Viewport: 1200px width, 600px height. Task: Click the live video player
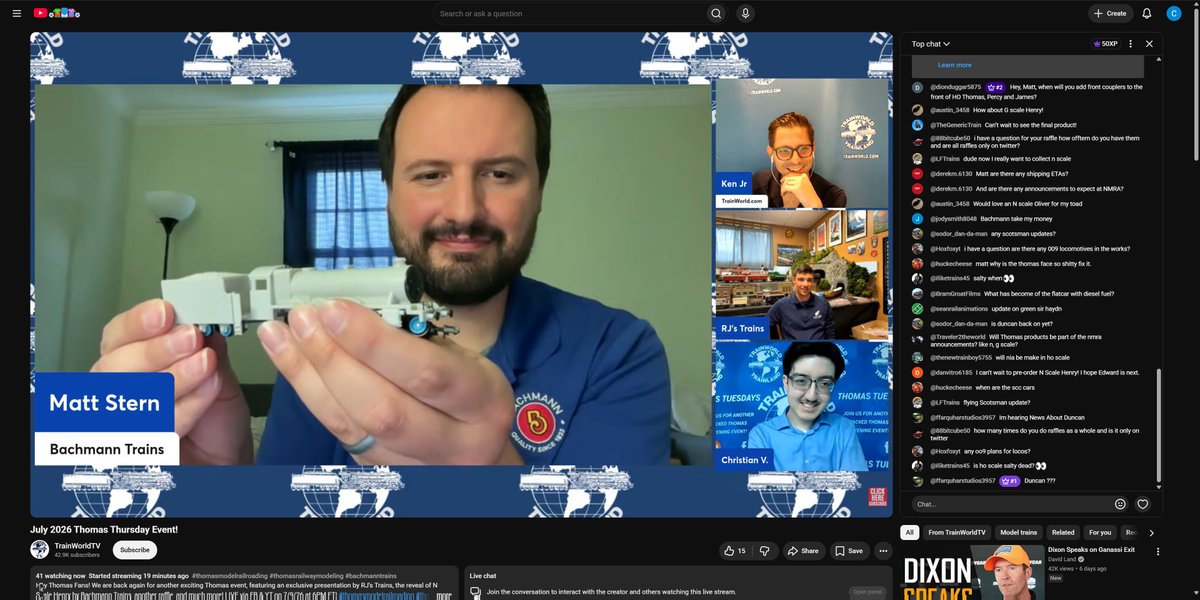[461, 275]
